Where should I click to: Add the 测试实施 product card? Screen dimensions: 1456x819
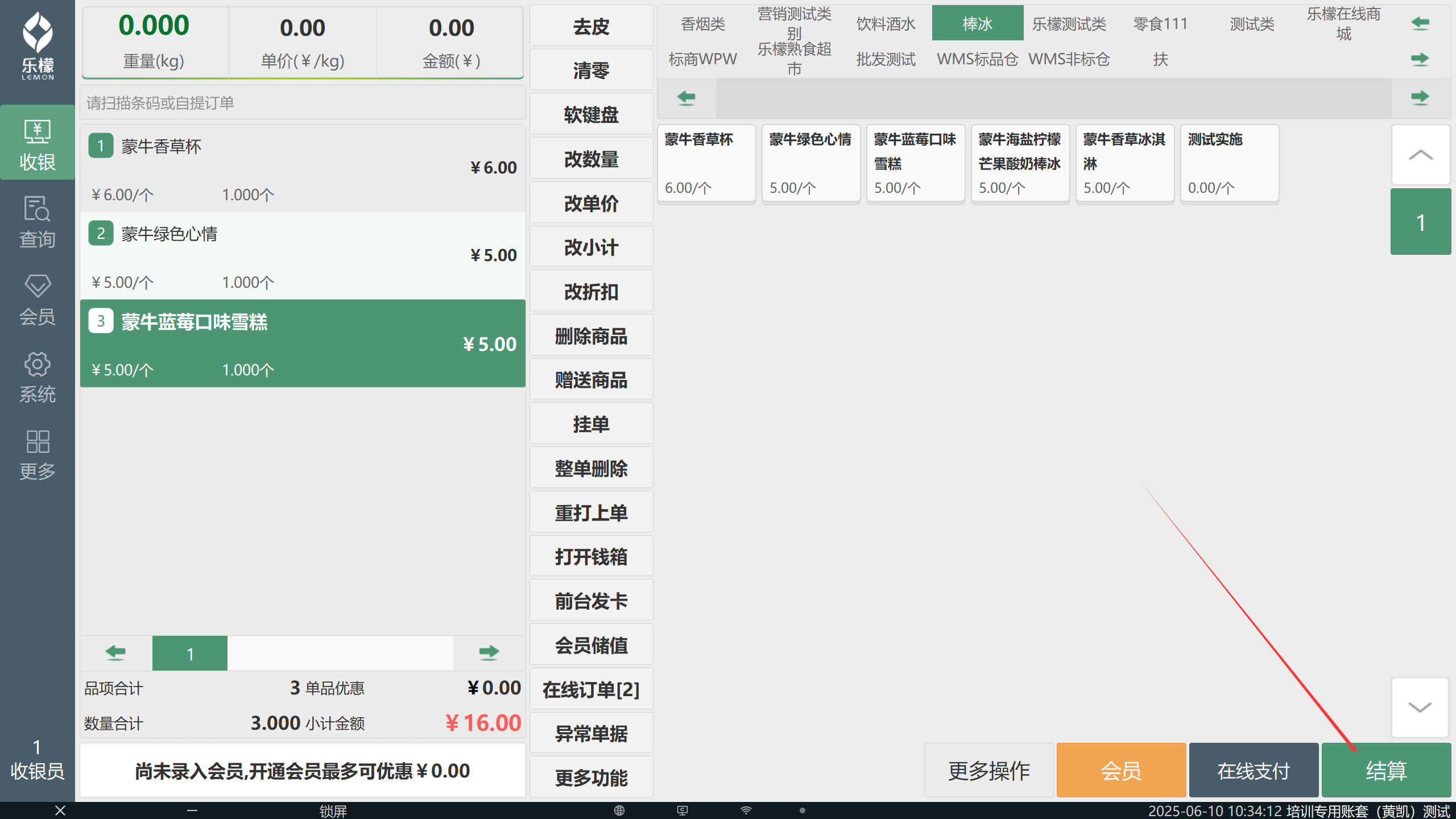[1230, 163]
